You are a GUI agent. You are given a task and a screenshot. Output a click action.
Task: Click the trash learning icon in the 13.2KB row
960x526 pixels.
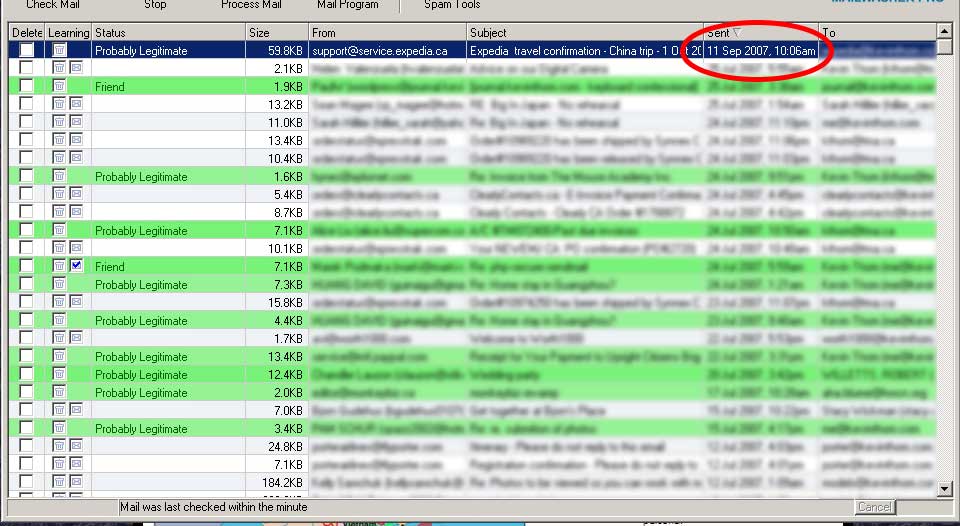click(x=60, y=104)
